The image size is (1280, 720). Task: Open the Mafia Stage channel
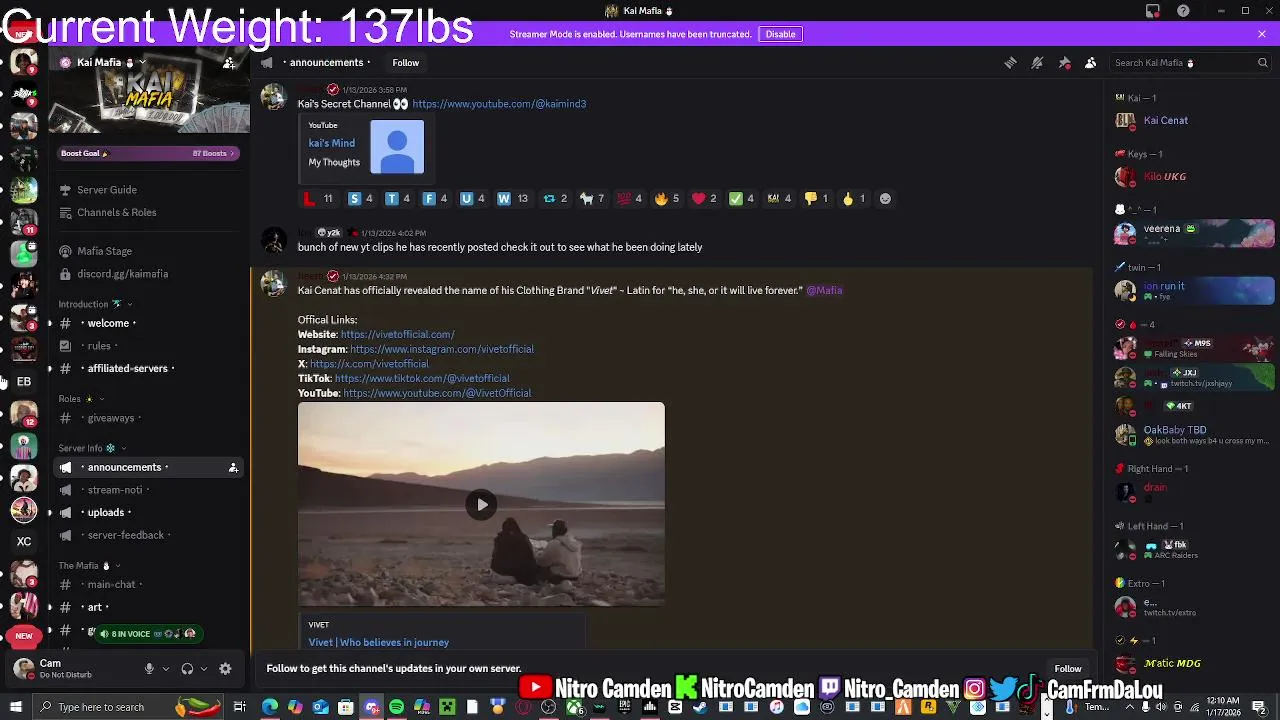pyautogui.click(x=104, y=251)
